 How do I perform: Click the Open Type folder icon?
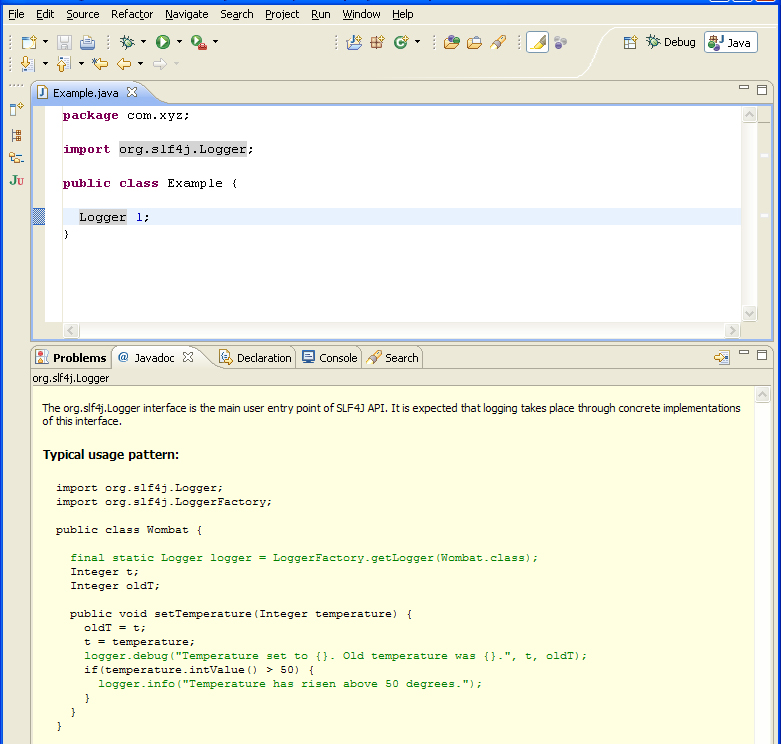coord(451,42)
